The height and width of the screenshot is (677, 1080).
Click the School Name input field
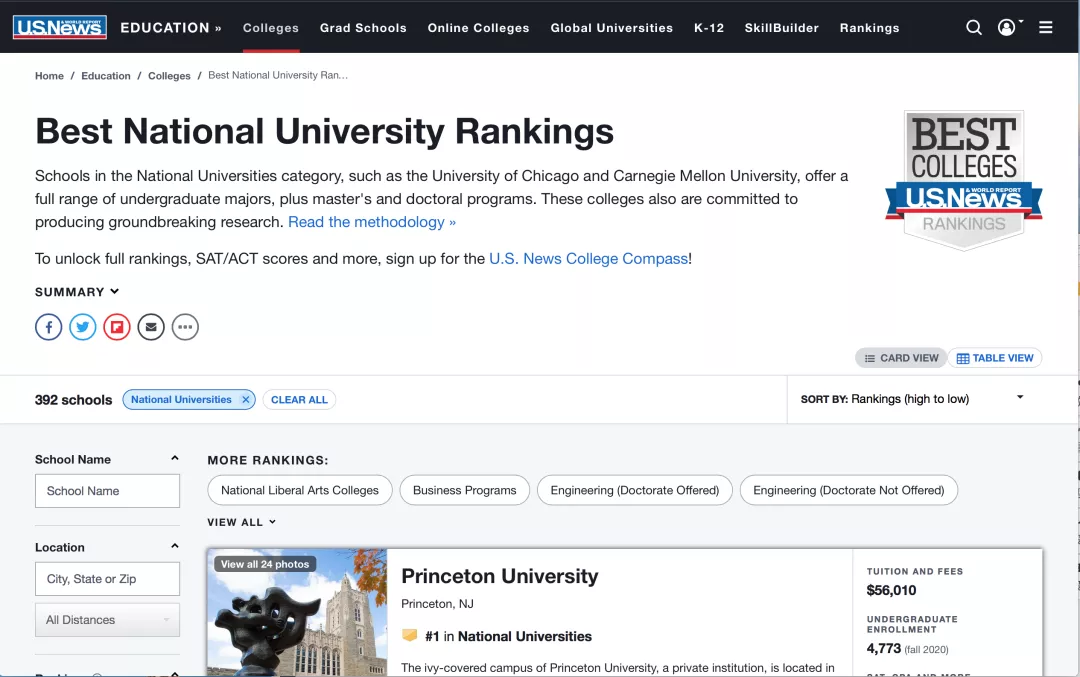[x=107, y=491]
